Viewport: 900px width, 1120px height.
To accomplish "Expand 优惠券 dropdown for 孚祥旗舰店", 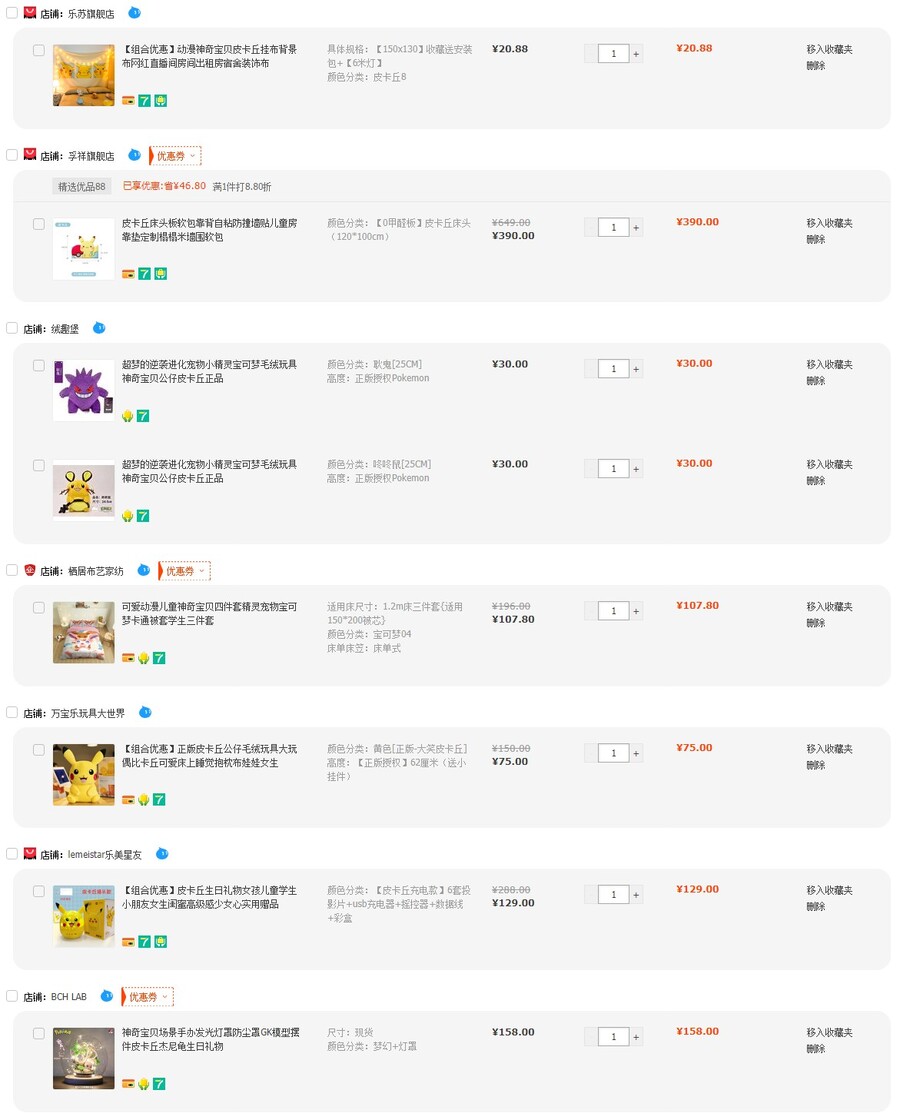I will pyautogui.click(x=176, y=156).
